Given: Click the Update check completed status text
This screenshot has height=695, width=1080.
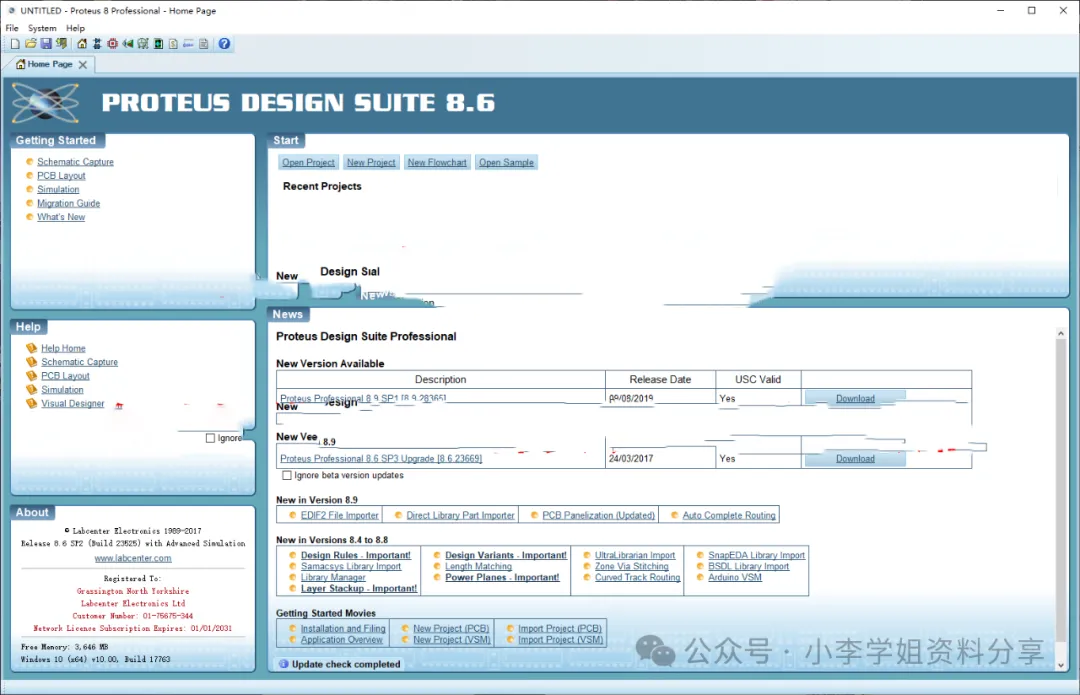Looking at the screenshot, I should pyautogui.click(x=346, y=664).
